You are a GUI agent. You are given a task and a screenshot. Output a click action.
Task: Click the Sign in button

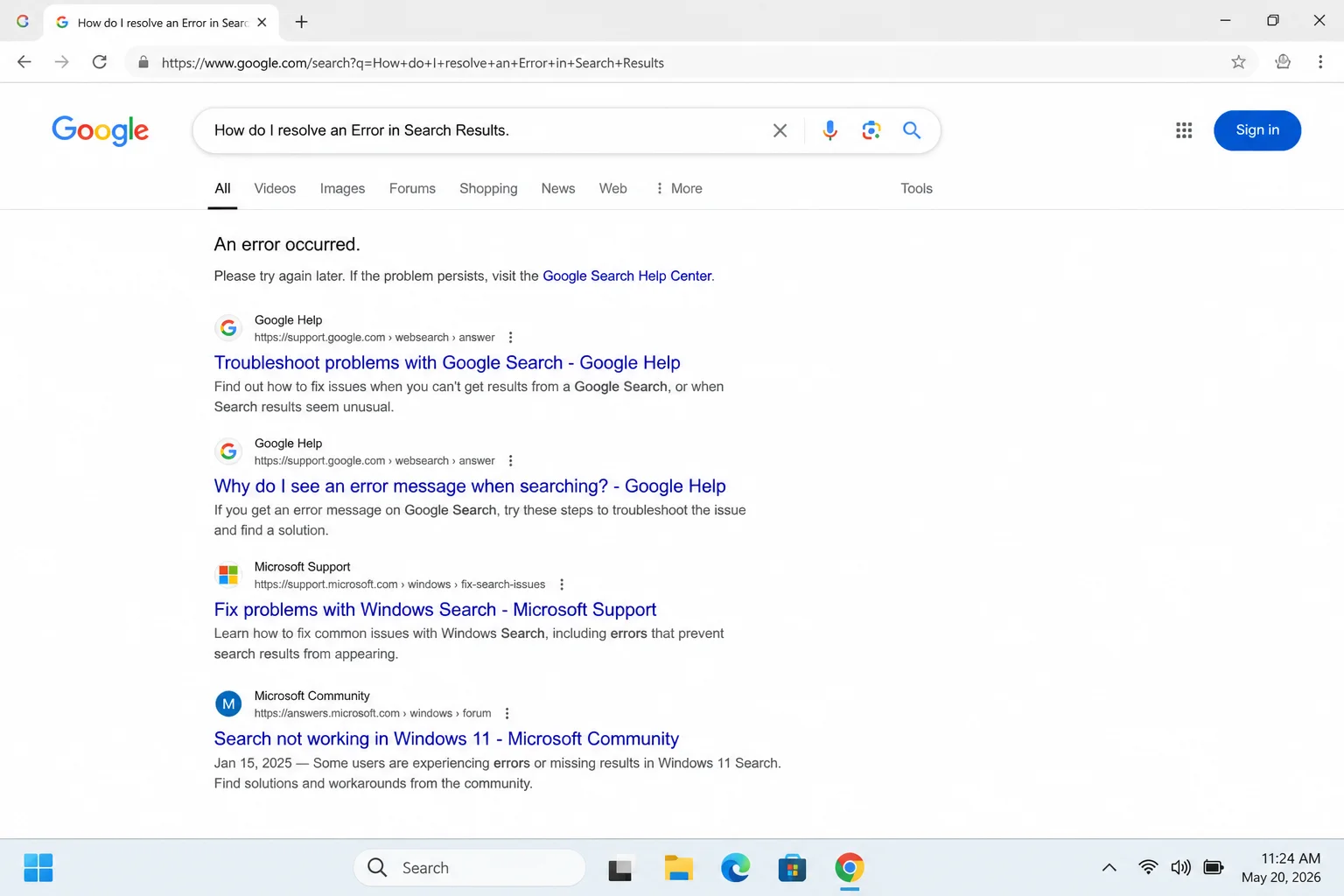tap(1257, 130)
